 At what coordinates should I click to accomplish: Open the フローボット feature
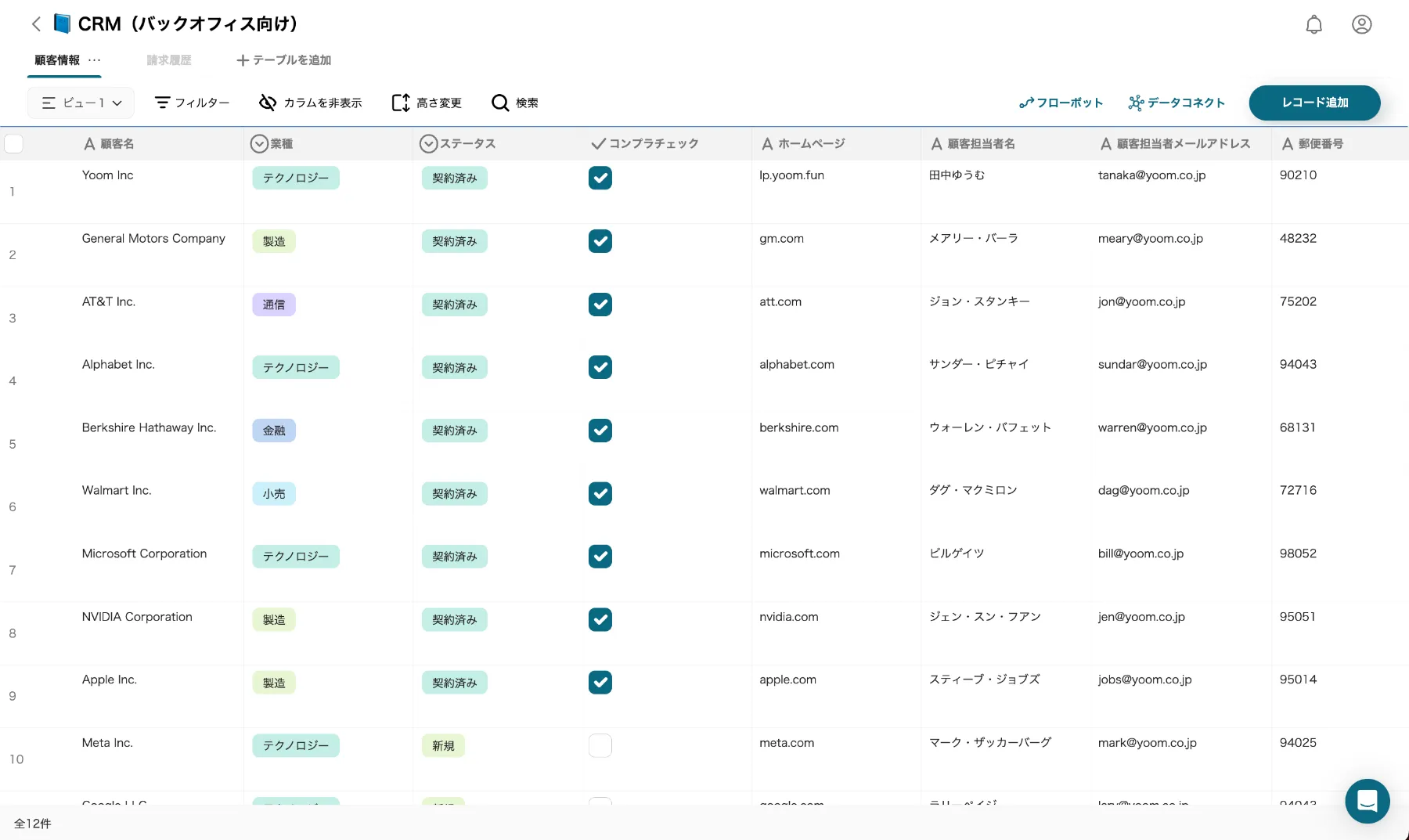point(1061,103)
